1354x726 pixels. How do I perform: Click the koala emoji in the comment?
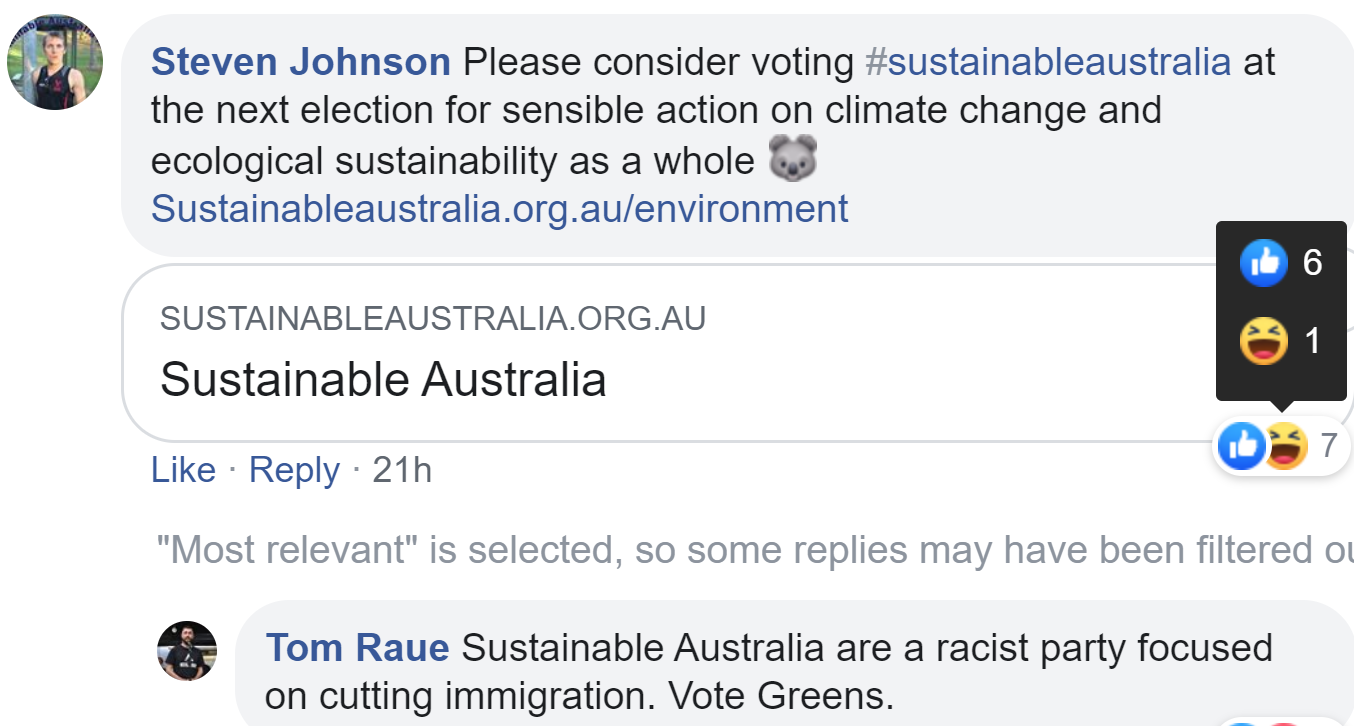tap(793, 160)
